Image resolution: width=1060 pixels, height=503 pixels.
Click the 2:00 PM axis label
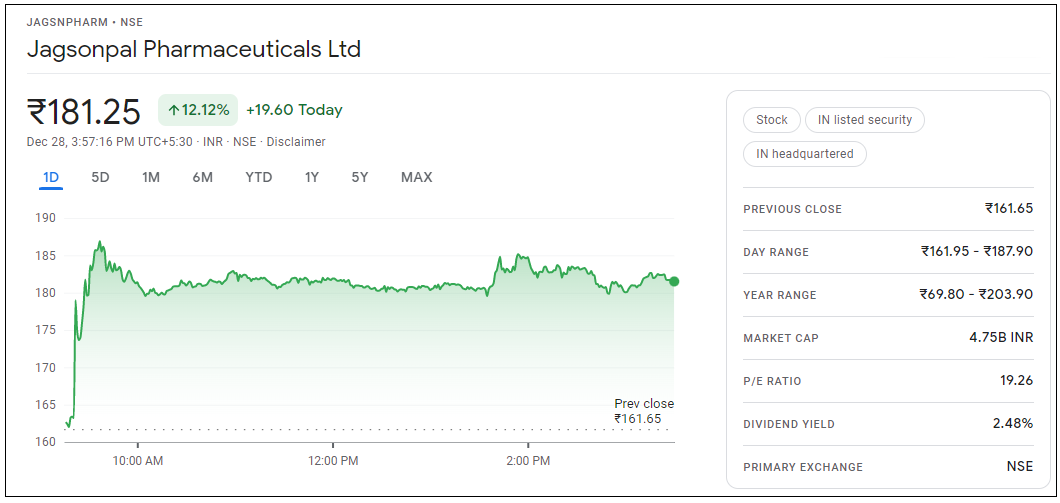pyautogui.click(x=527, y=461)
